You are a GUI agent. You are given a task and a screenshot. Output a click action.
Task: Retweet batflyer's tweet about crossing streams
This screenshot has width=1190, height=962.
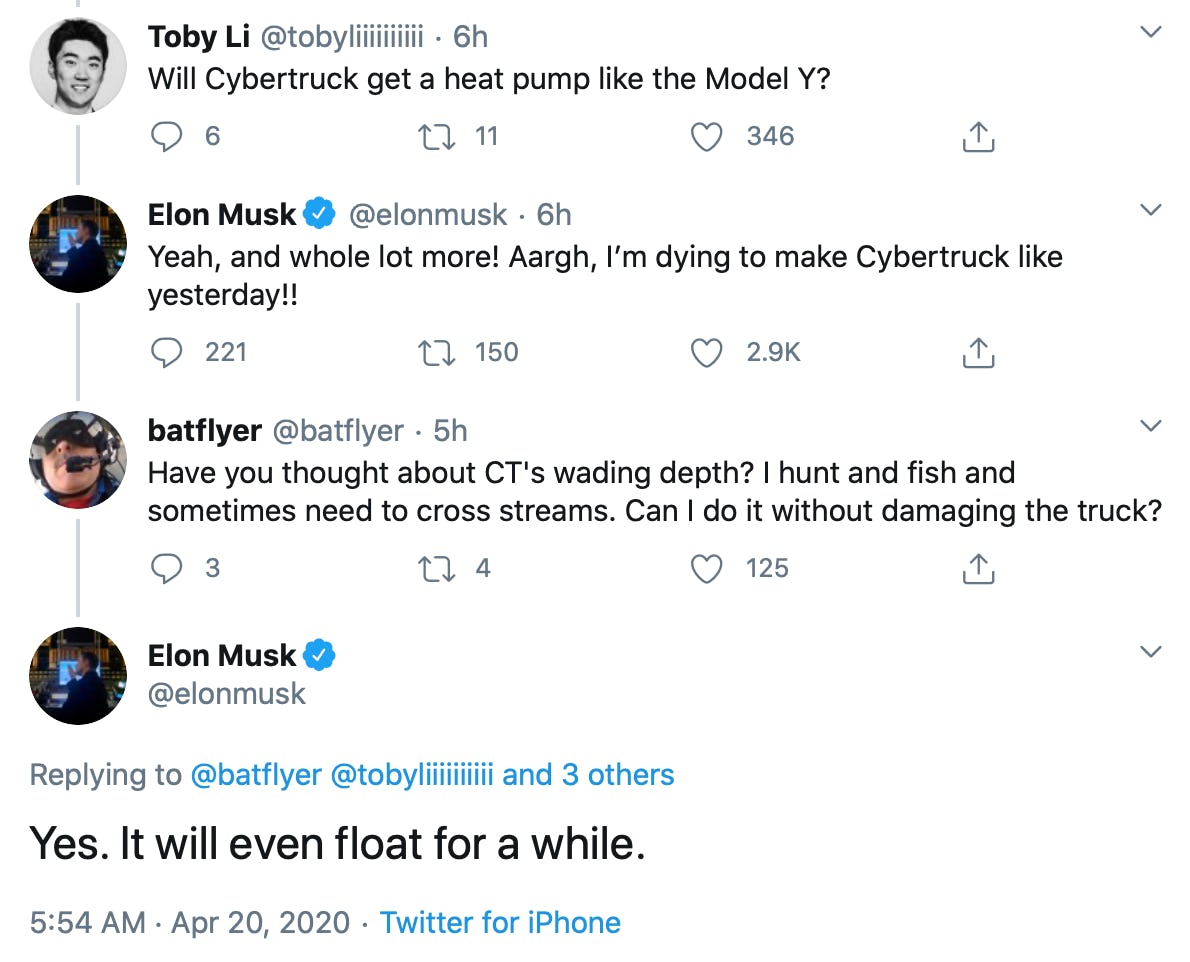tap(436, 568)
